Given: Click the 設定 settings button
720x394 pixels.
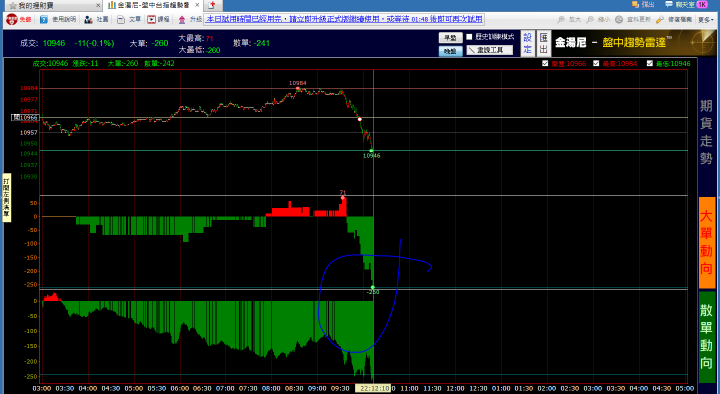Looking at the screenshot, I should tap(527, 43).
